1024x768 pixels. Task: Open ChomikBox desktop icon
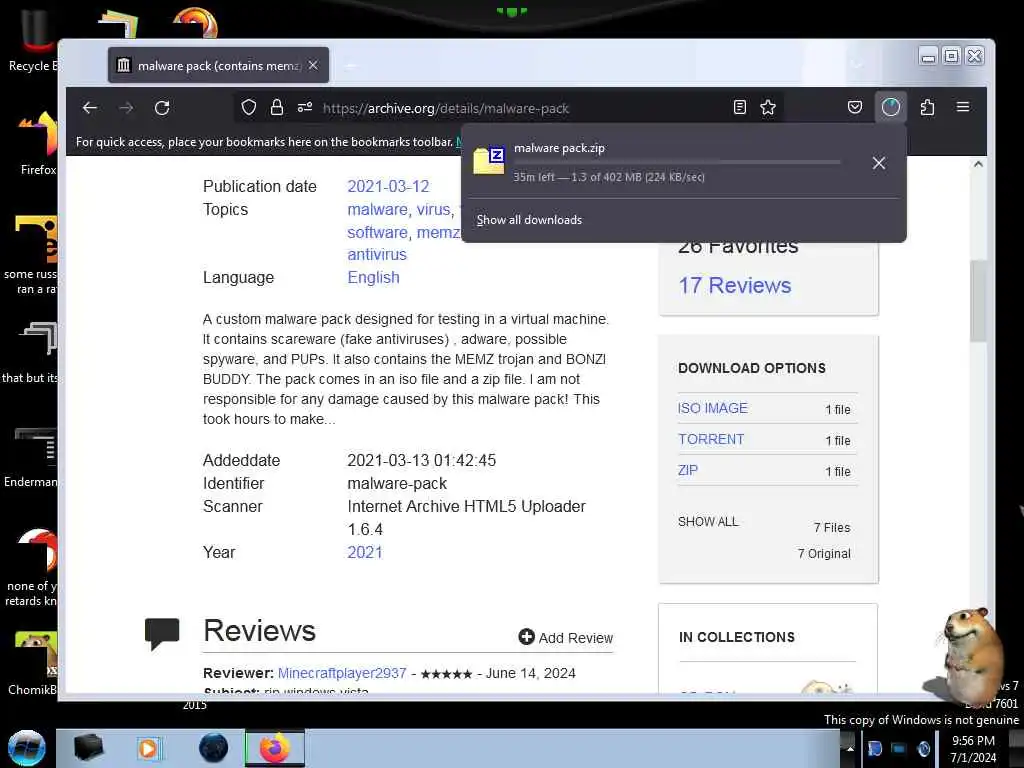pyautogui.click(x=34, y=664)
